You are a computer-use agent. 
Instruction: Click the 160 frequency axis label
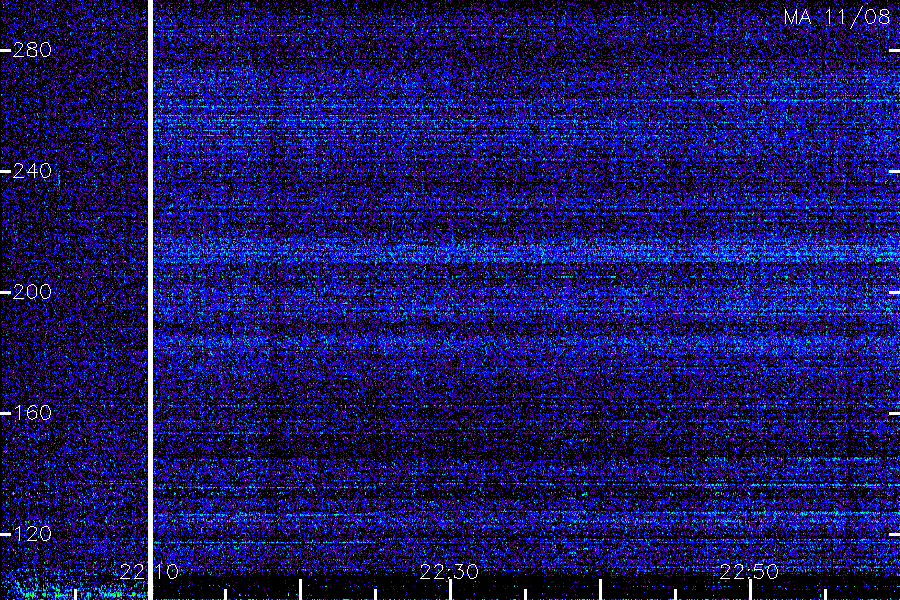tap(32, 412)
